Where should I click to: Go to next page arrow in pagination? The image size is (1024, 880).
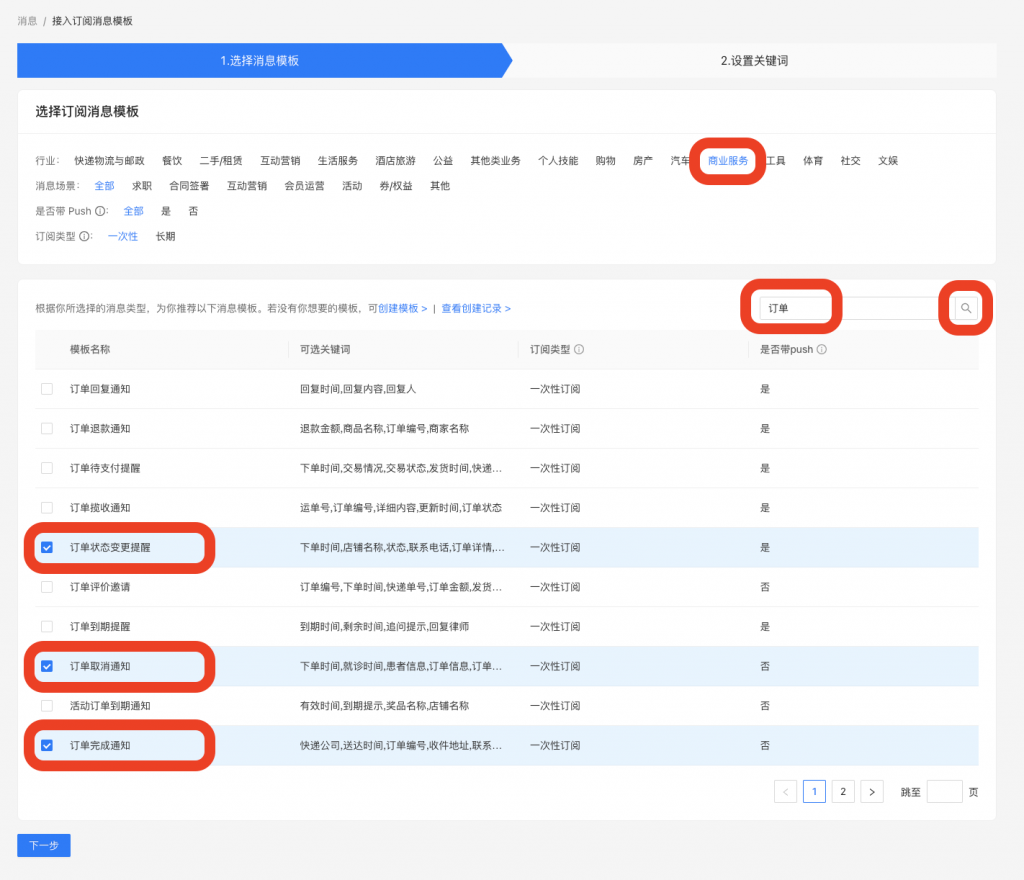click(872, 792)
